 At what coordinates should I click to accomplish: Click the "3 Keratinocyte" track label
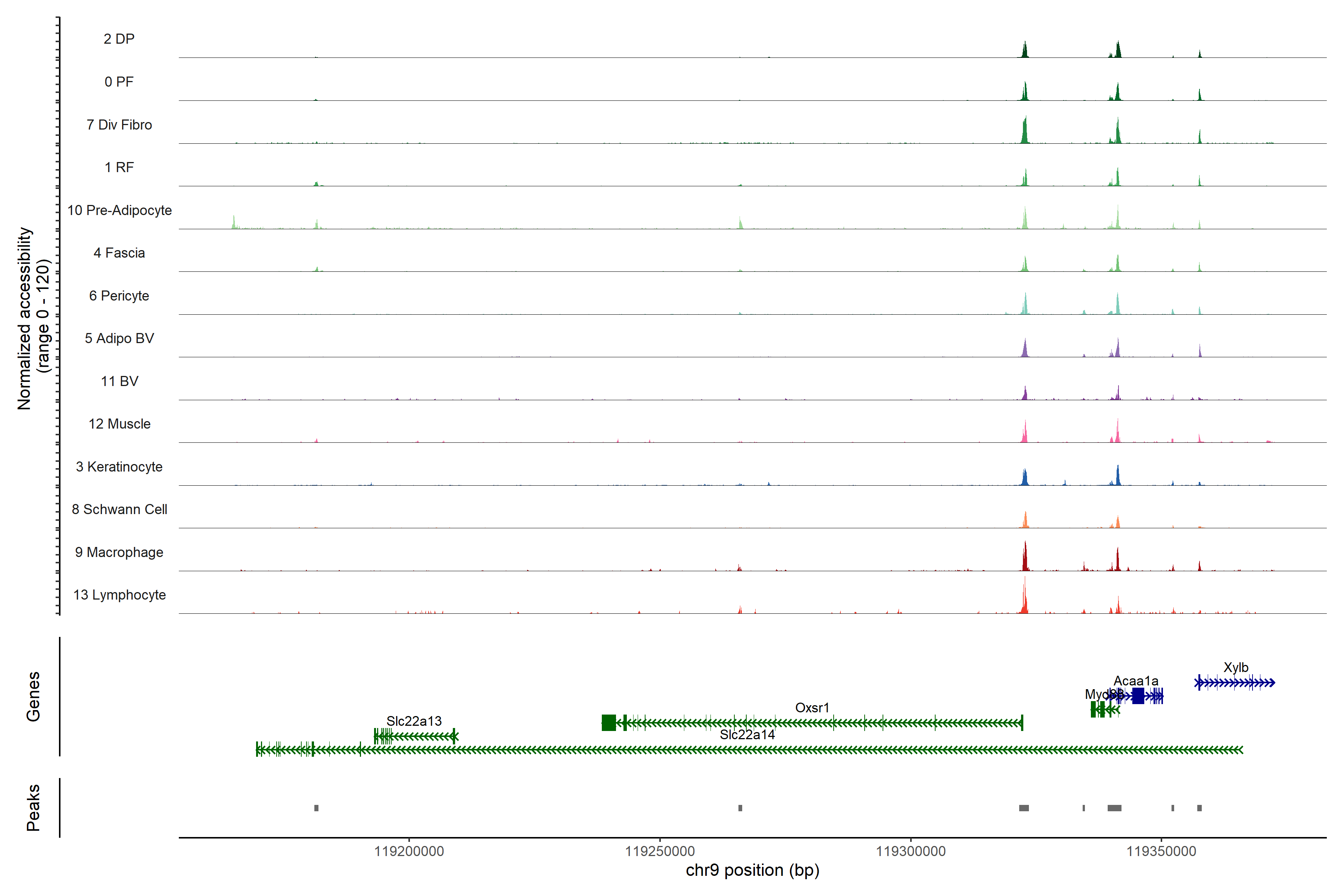tap(119, 467)
